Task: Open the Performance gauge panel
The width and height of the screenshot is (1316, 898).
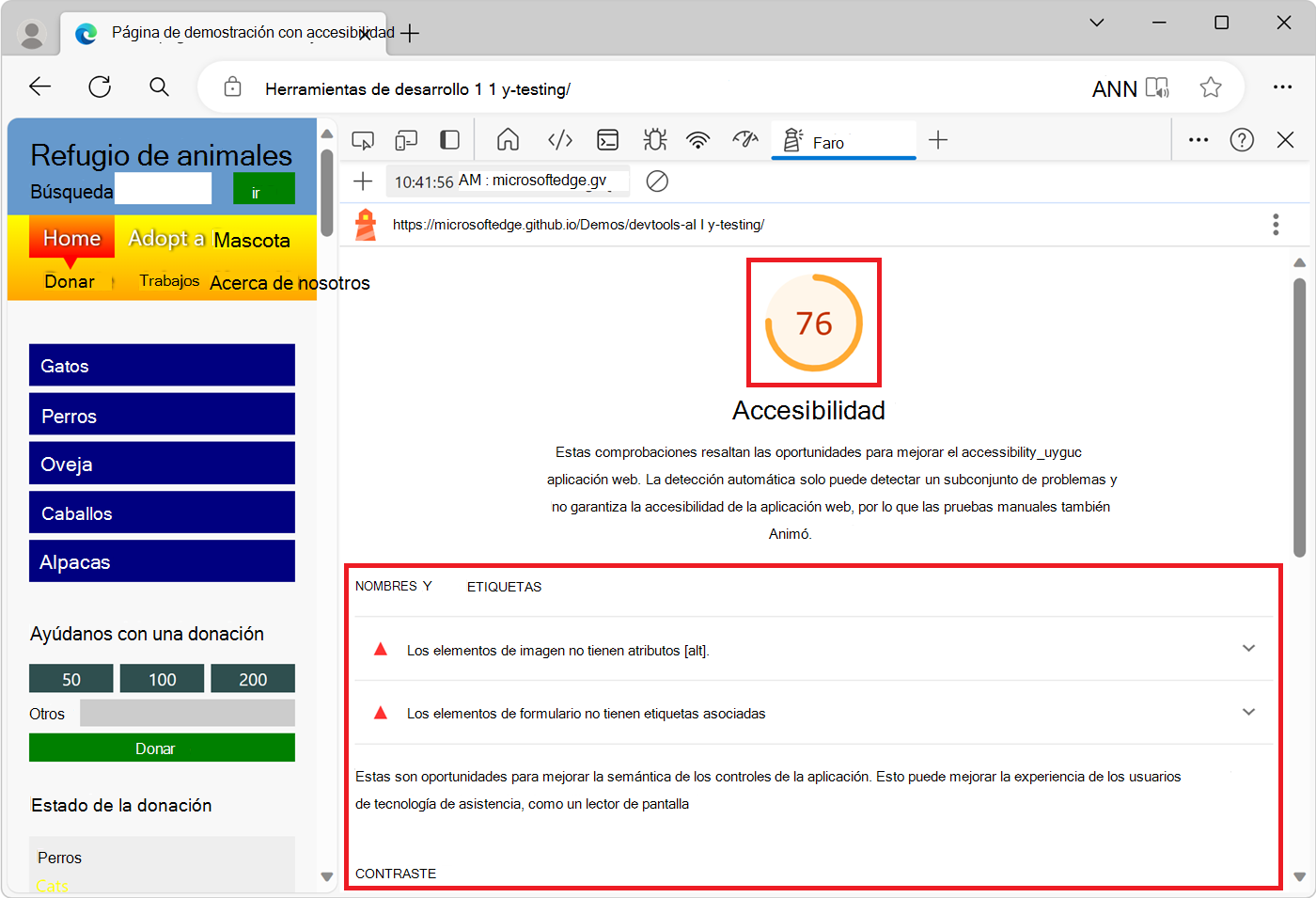Action: [745, 139]
